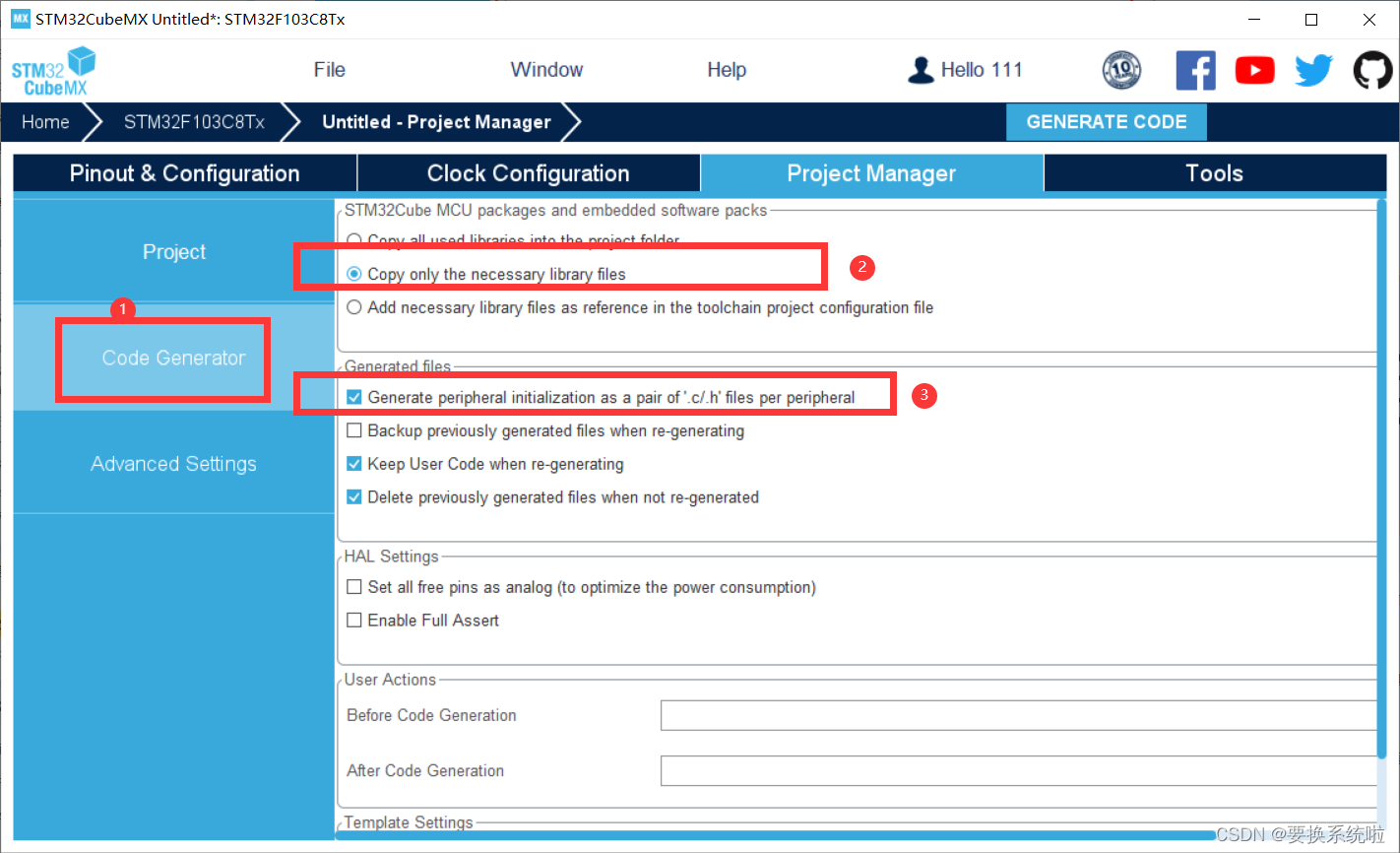
Task: Minimize the STM32CubeMX window
Action: (x=1253, y=20)
